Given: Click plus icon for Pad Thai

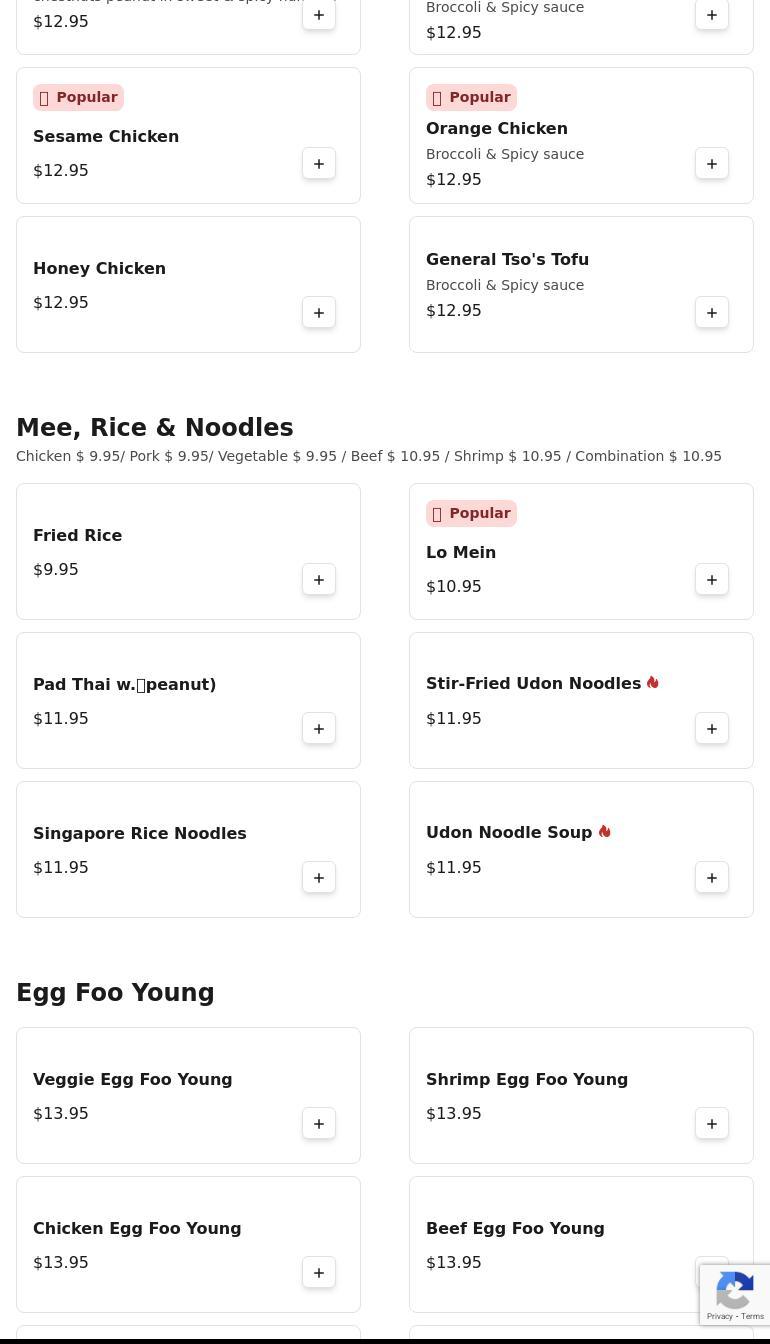Looking at the screenshot, I should pos(319,729).
